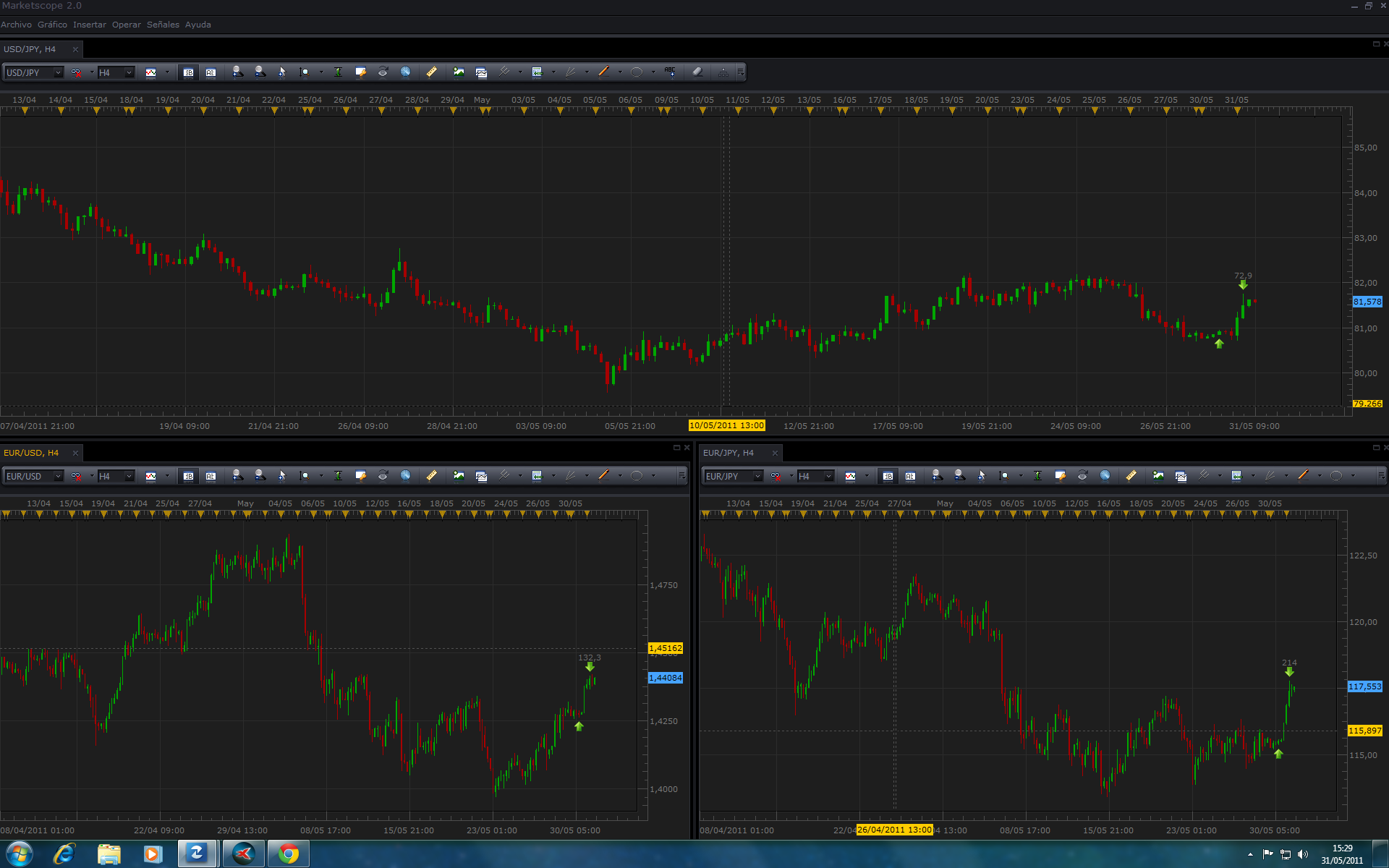Click the vertical scale icon in EUR/USD toolbar

(338, 476)
